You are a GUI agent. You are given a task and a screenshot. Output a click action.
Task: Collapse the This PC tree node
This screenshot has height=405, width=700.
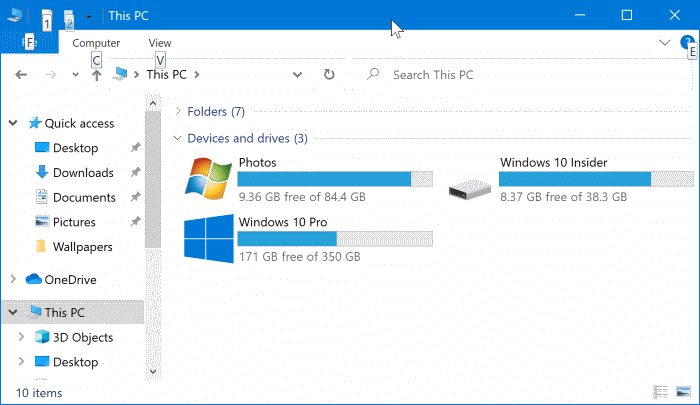(x=13, y=312)
